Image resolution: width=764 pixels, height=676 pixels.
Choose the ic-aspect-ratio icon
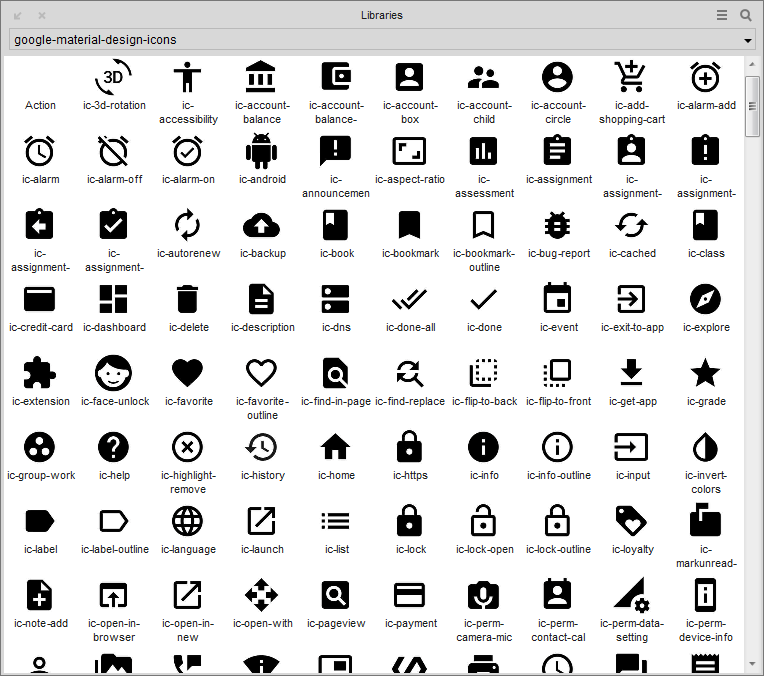(409, 151)
